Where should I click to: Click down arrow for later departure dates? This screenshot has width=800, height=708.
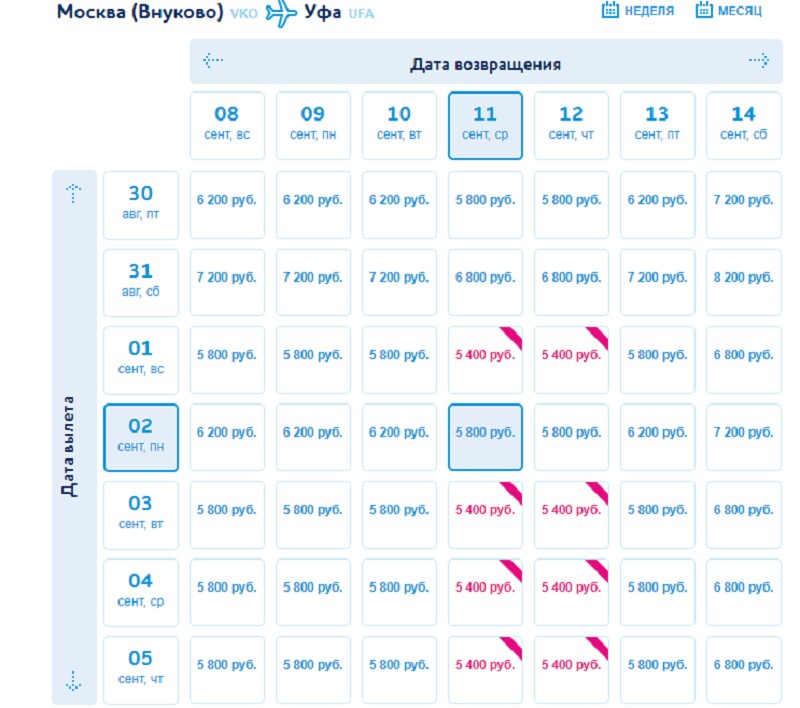point(73,681)
